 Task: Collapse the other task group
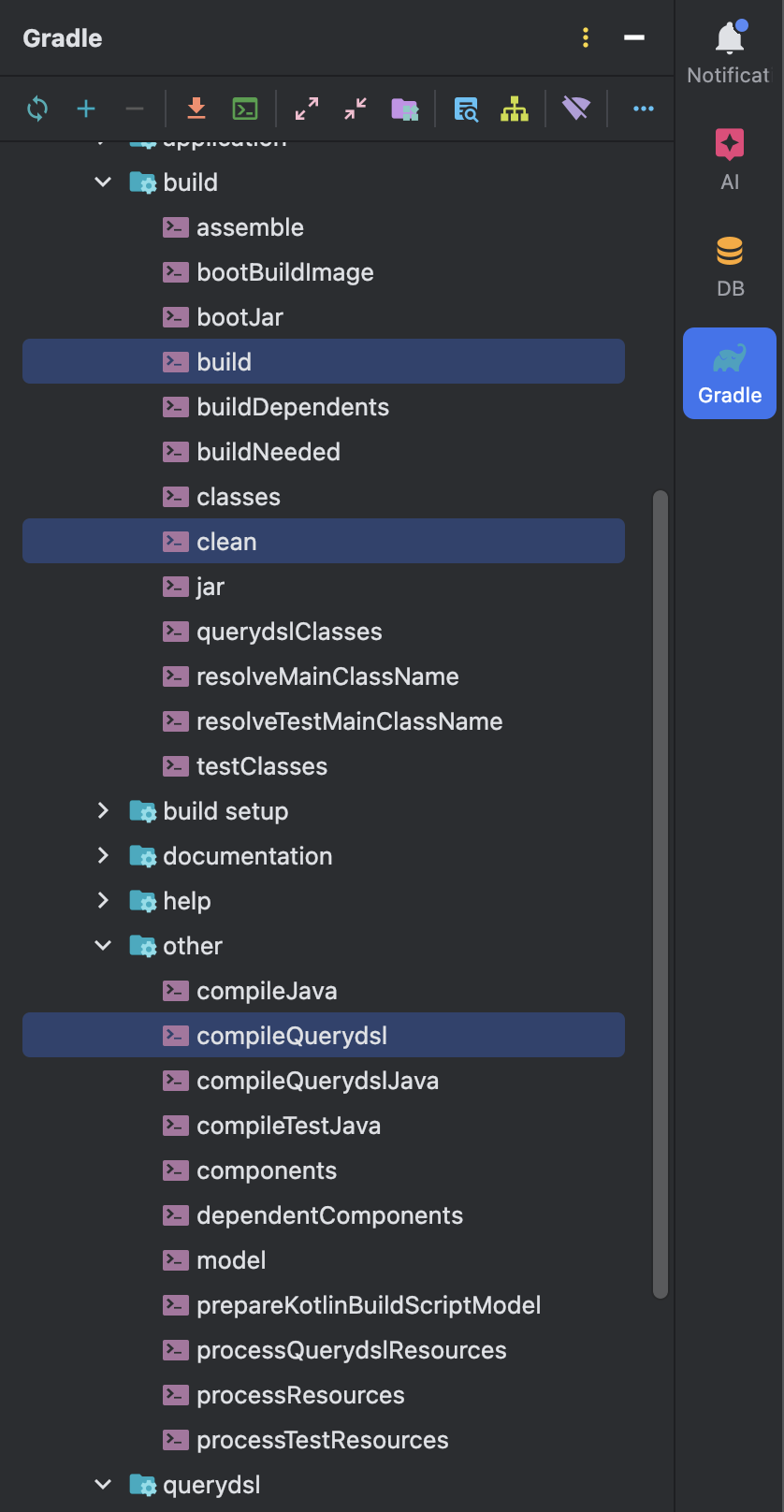click(x=103, y=945)
